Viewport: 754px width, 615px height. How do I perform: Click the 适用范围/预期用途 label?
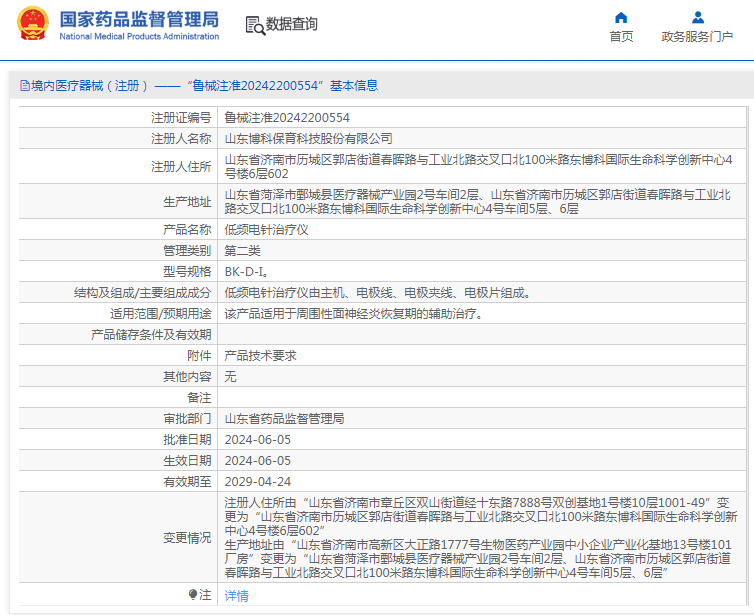[x=161, y=314]
